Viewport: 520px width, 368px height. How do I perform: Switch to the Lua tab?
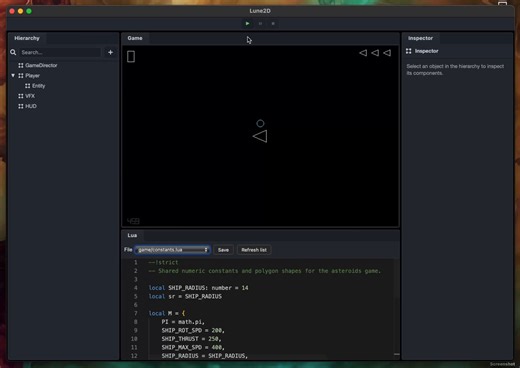132,235
